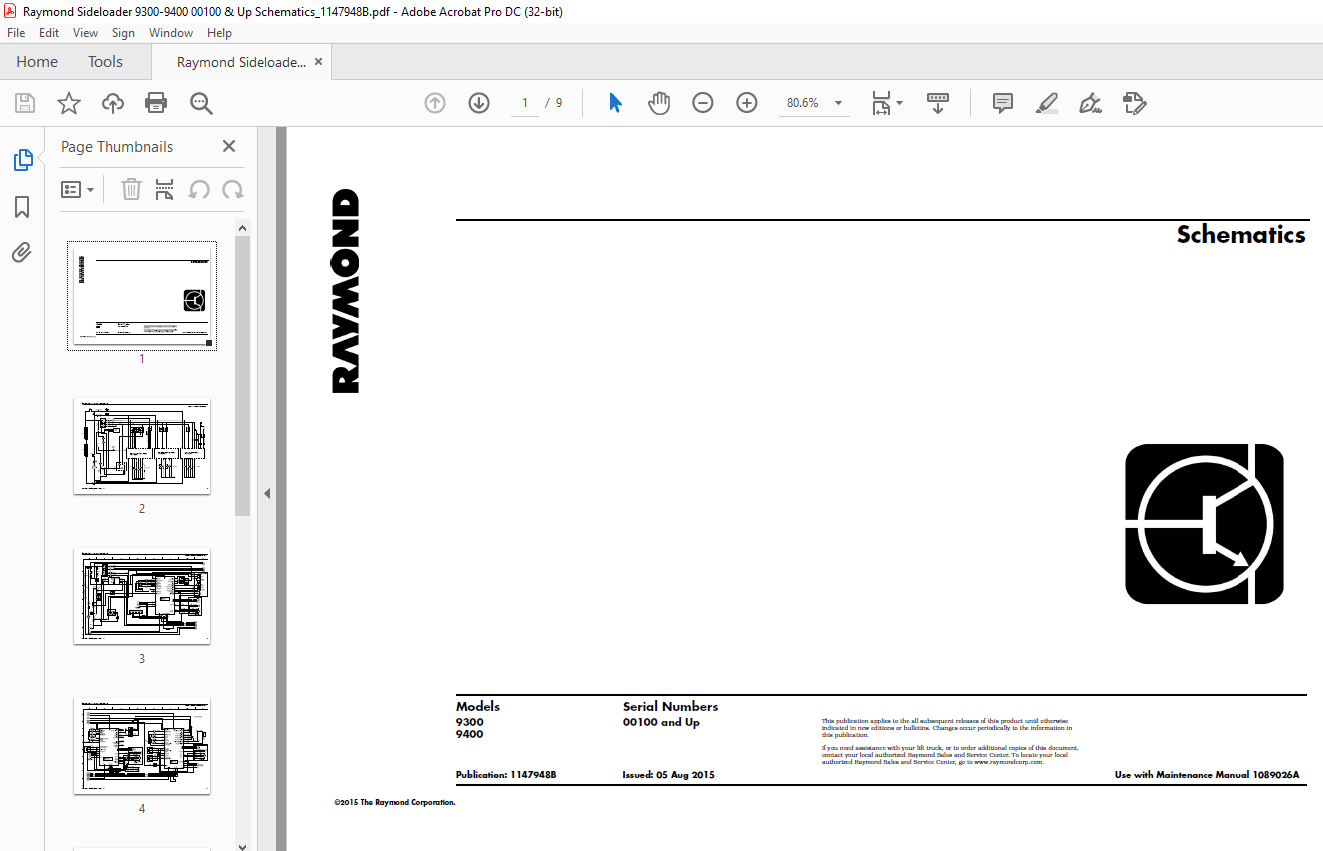The image size is (1323, 851).
Task: Go to next page arrow
Action: [x=479, y=103]
